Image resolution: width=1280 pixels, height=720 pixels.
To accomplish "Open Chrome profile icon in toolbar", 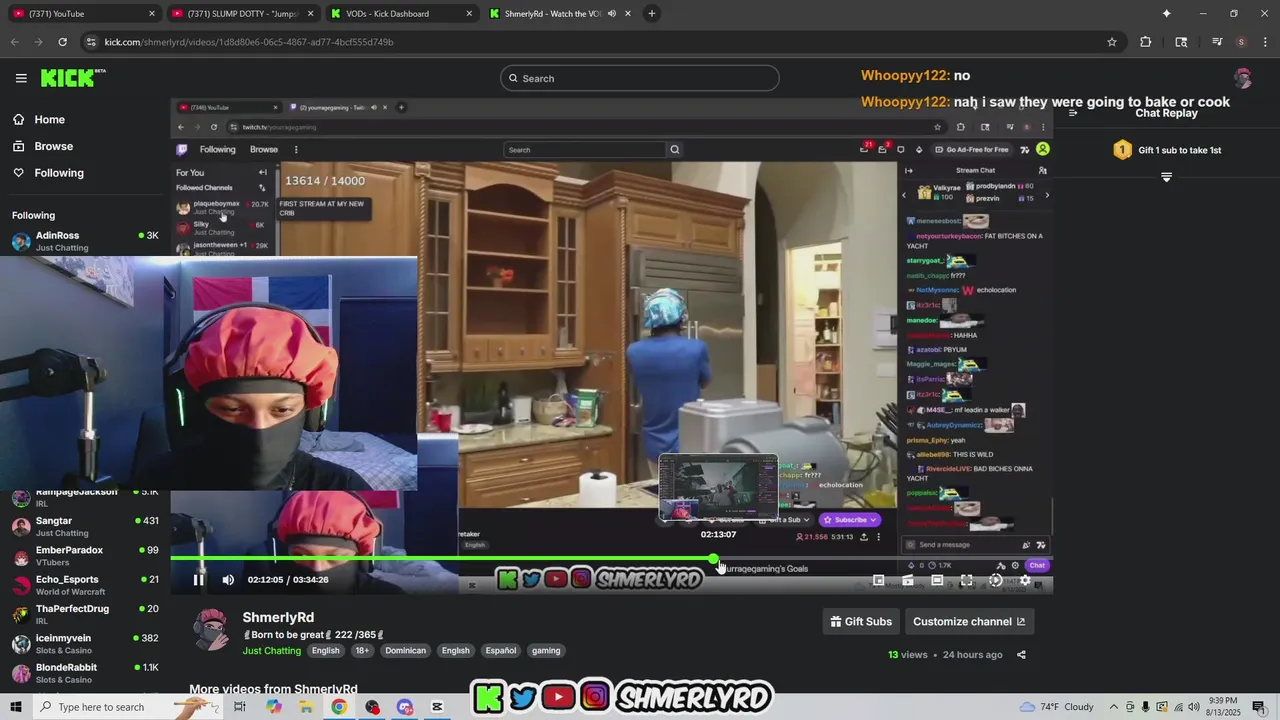I will click(x=1241, y=42).
